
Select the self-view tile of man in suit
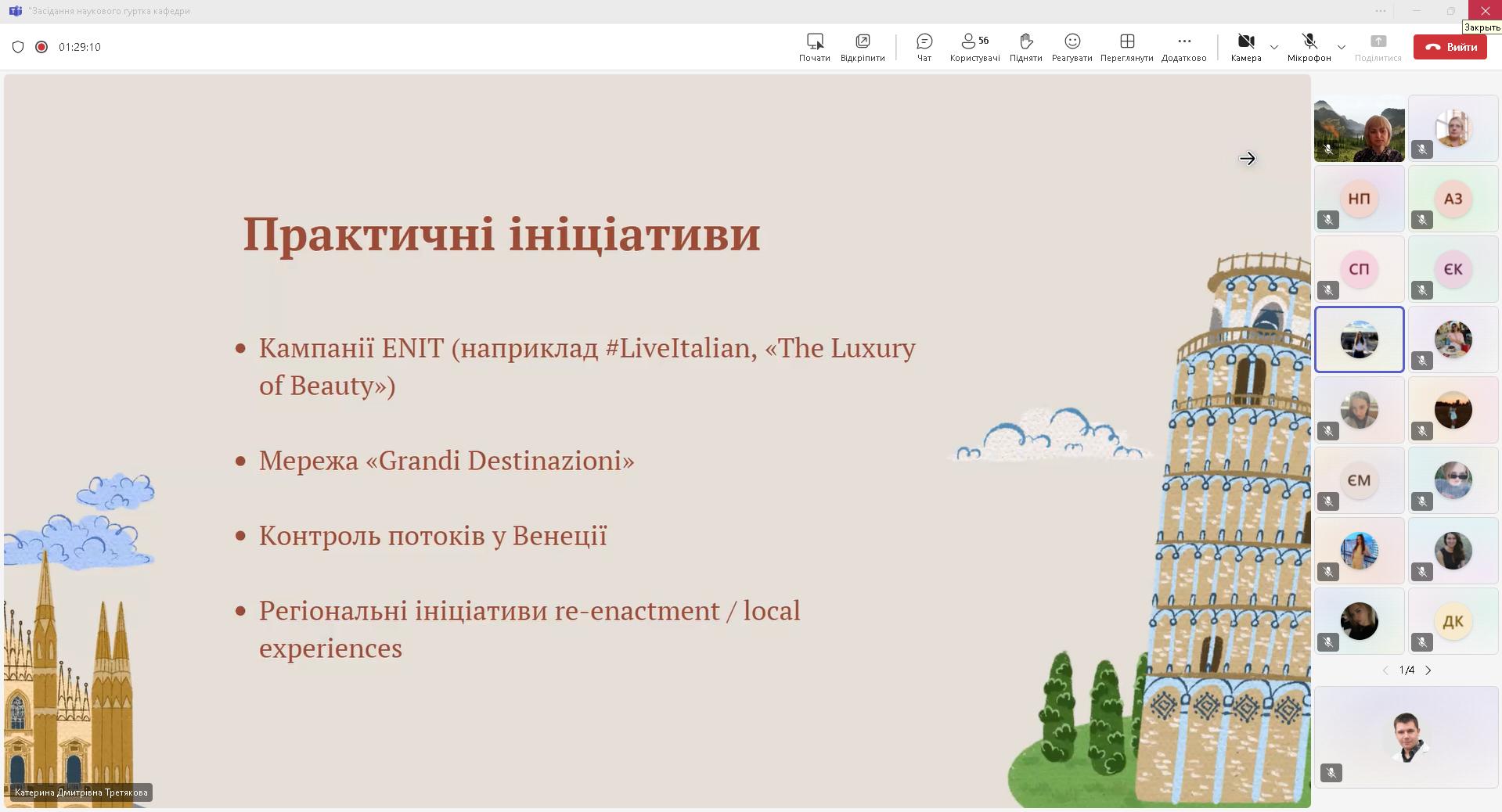[1407, 737]
